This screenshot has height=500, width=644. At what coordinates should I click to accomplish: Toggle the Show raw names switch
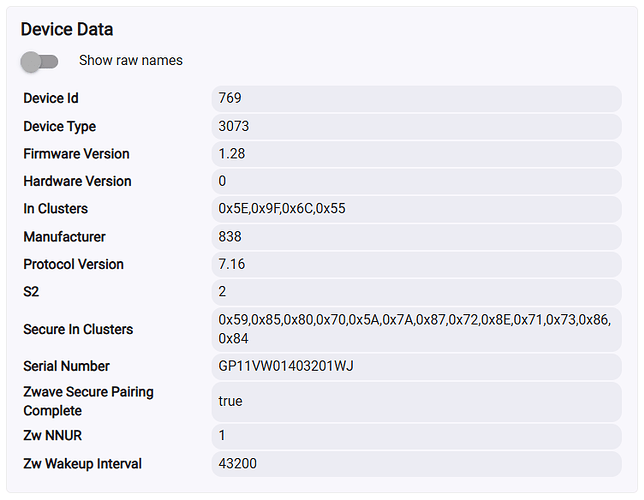click(x=40, y=61)
